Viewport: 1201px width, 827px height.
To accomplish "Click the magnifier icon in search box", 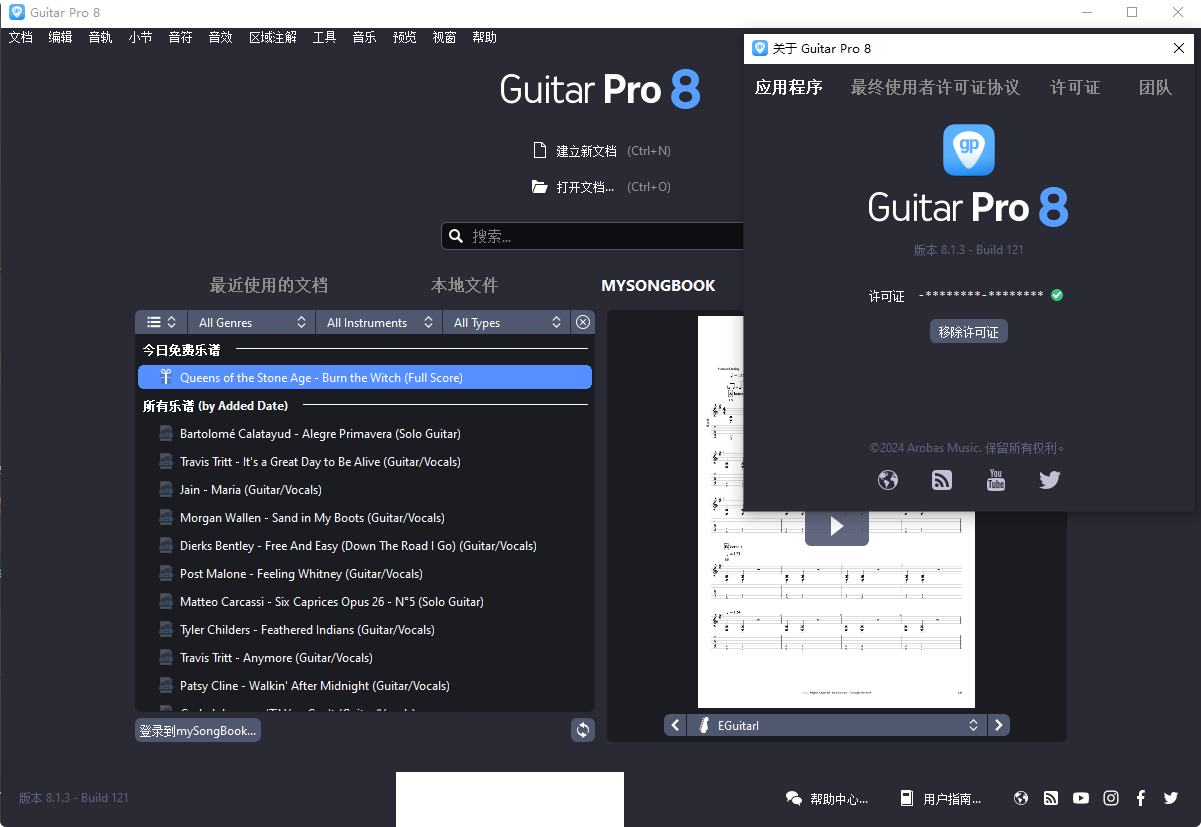I will point(456,236).
